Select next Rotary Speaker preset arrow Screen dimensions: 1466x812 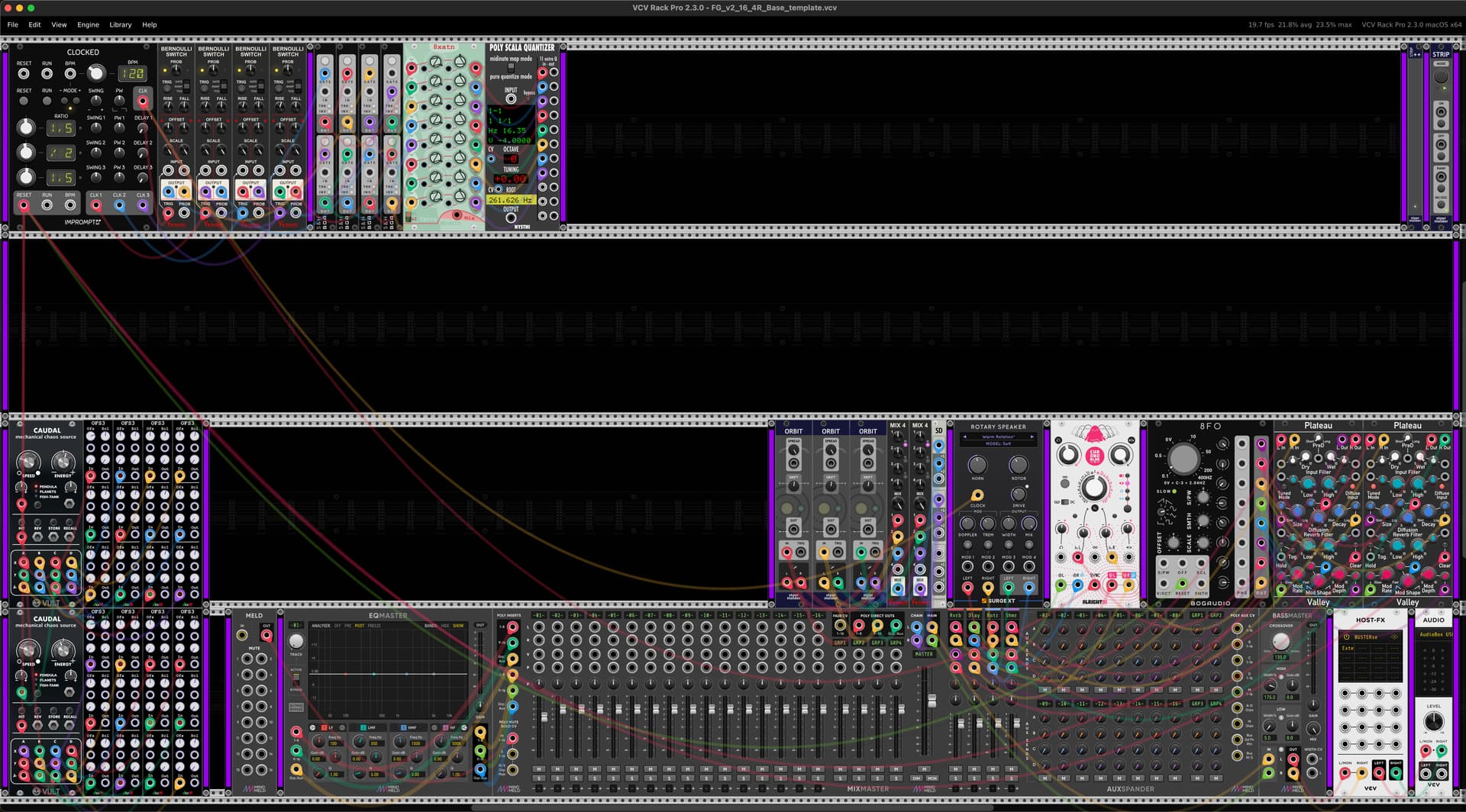[x=1032, y=437]
